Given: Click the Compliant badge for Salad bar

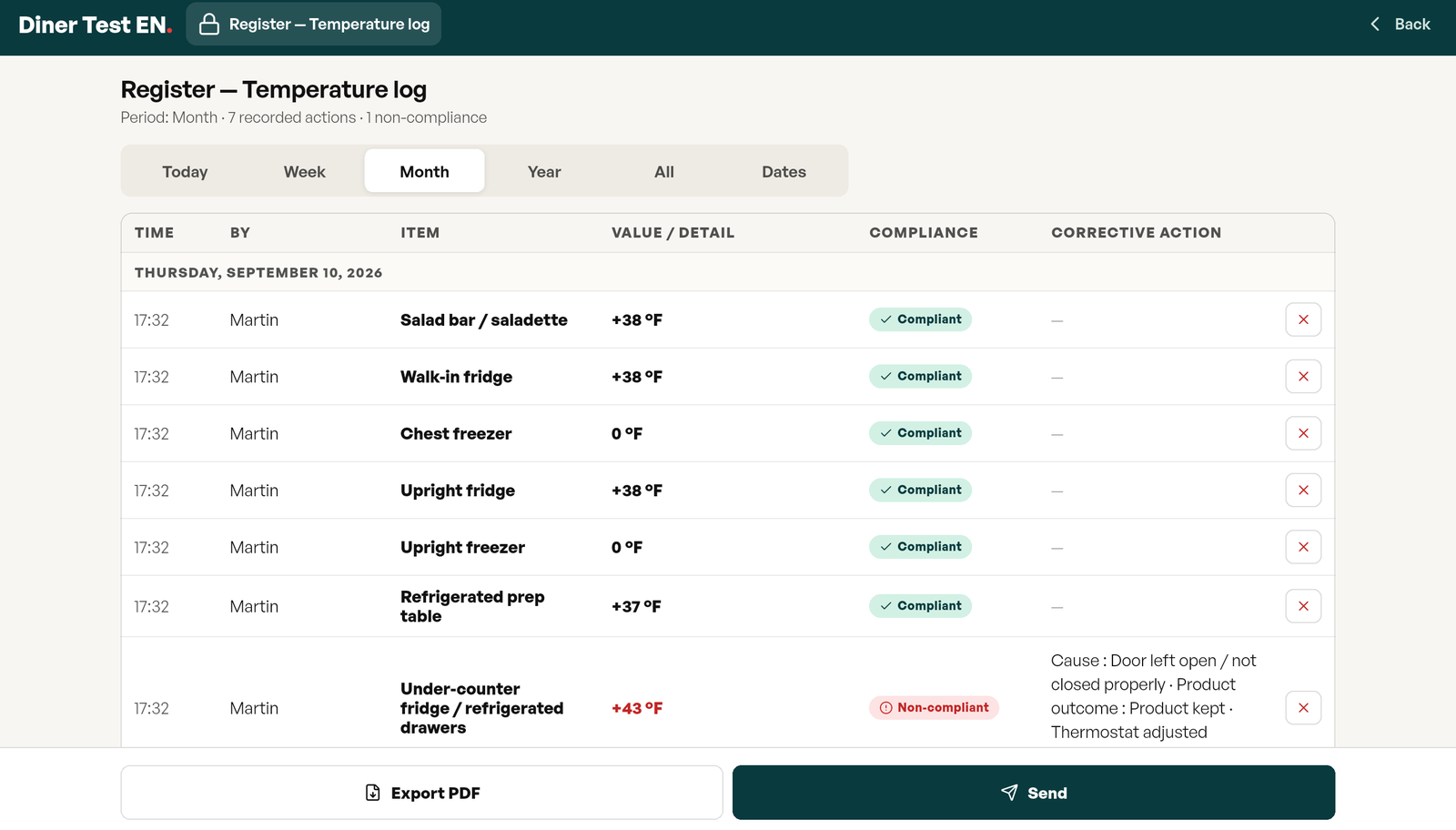Looking at the screenshot, I should click(x=920, y=319).
